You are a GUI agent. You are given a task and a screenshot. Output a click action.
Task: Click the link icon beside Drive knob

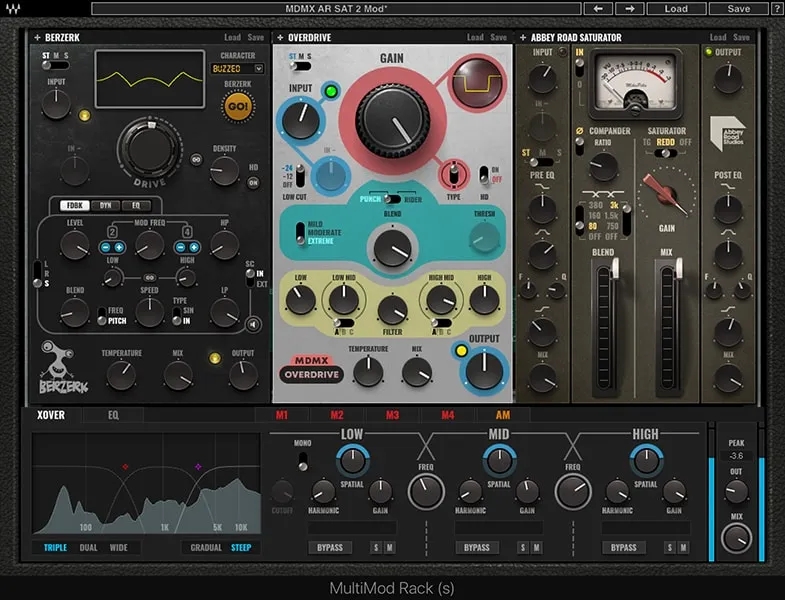pyautogui.click(x=196, y=159)
